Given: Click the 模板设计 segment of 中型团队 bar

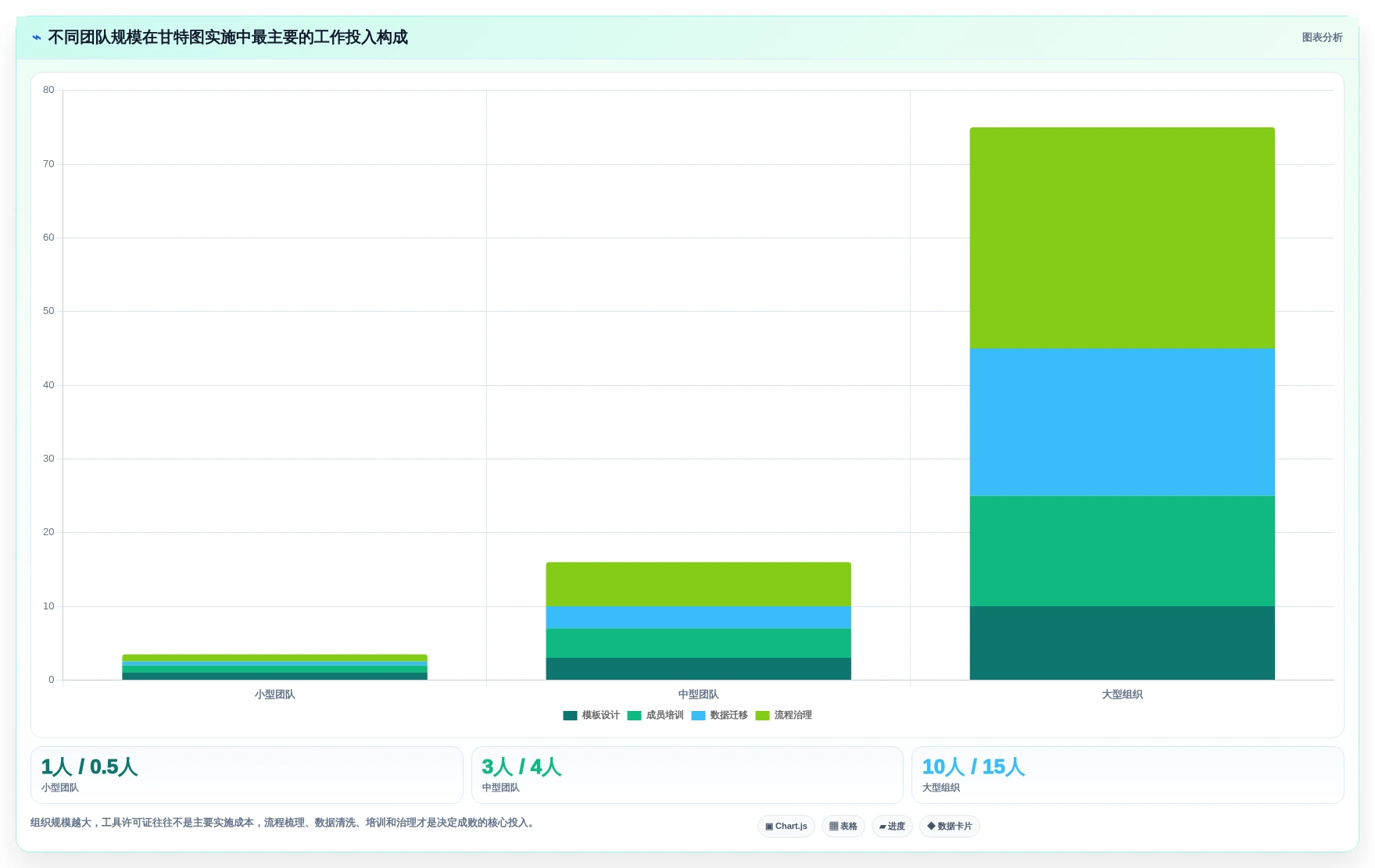Looking at the screenshot, I should click(698, 669).
